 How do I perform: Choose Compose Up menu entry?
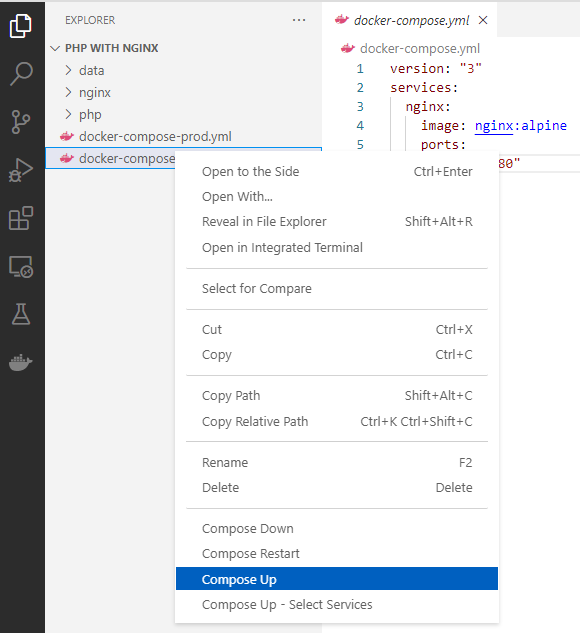337,579
